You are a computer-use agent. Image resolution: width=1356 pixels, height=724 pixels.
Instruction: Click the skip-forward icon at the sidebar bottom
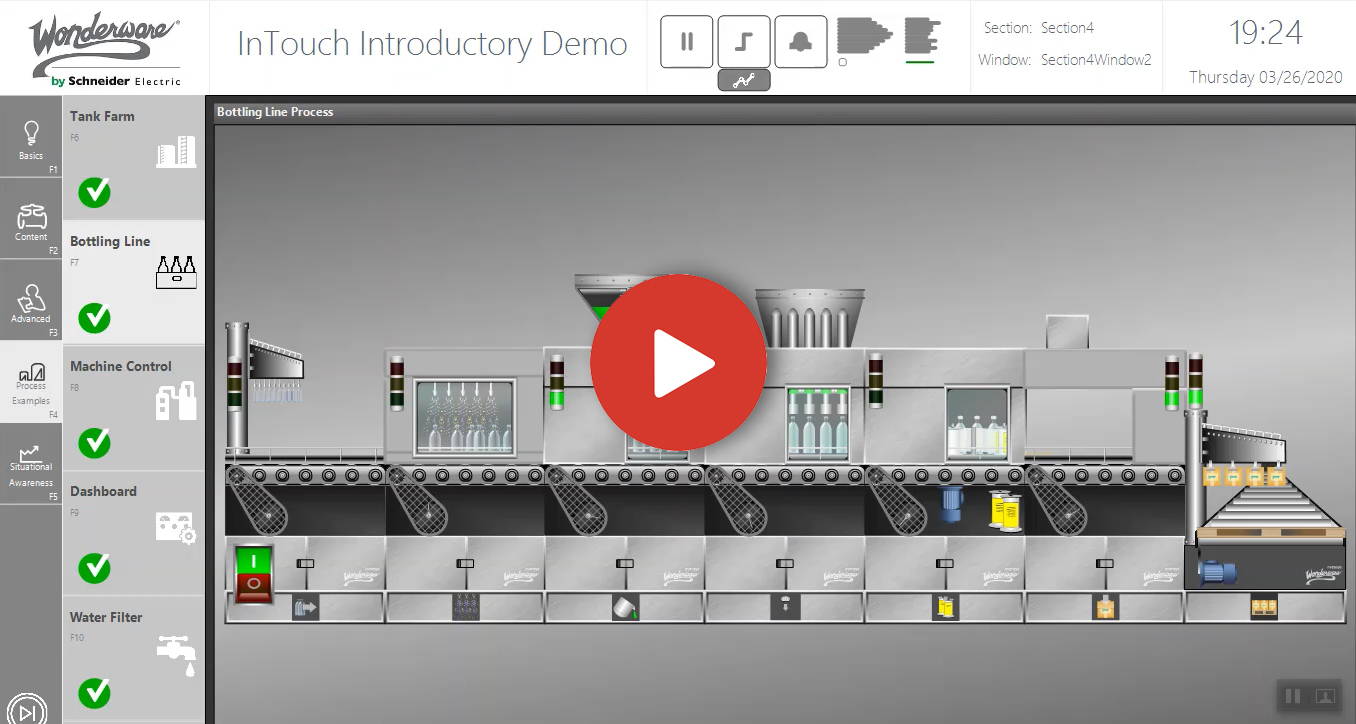(28, 711)
